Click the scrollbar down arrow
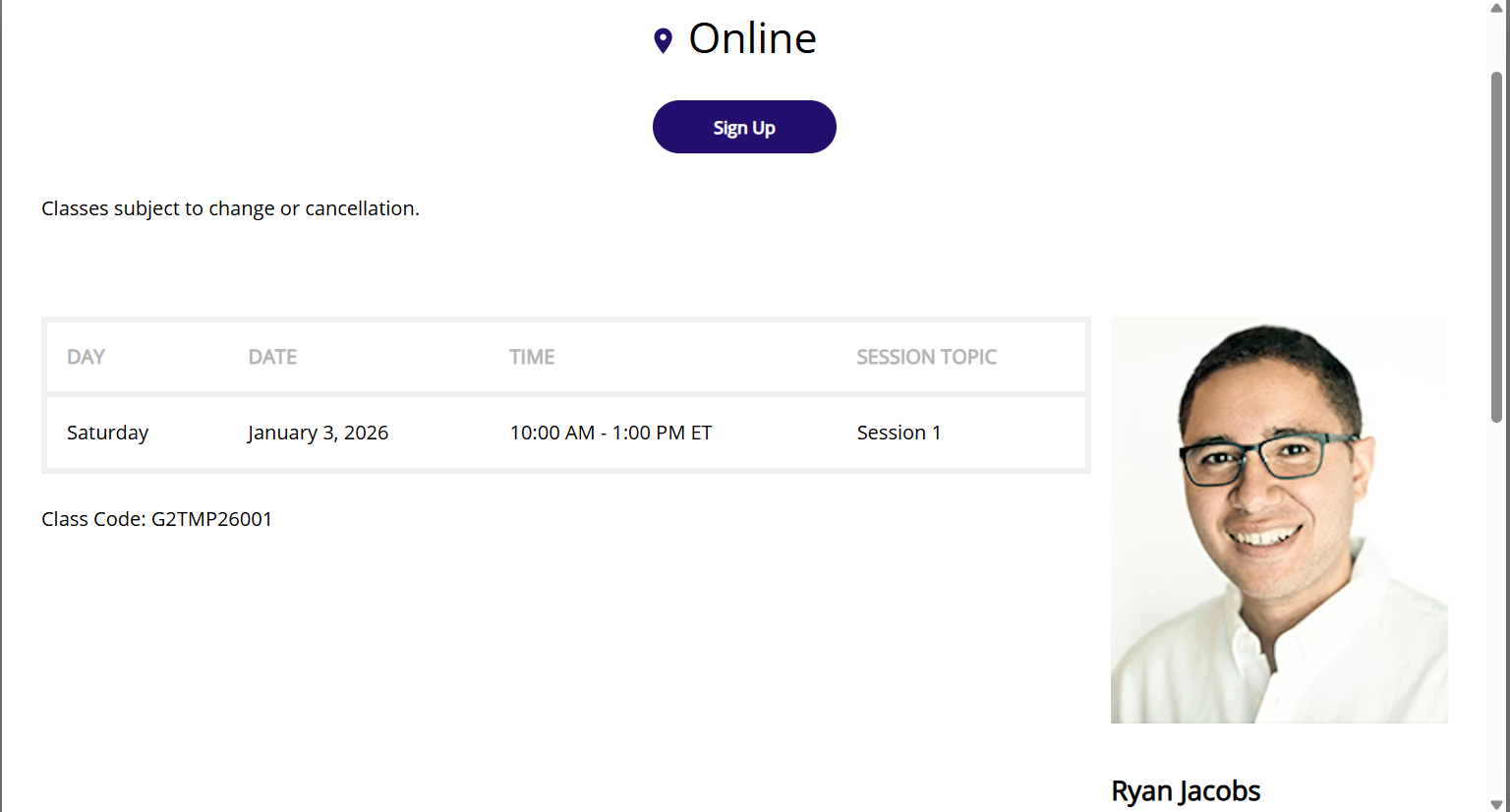The width and height of the screenshot is (1510, 812). tap(1496, 804)
